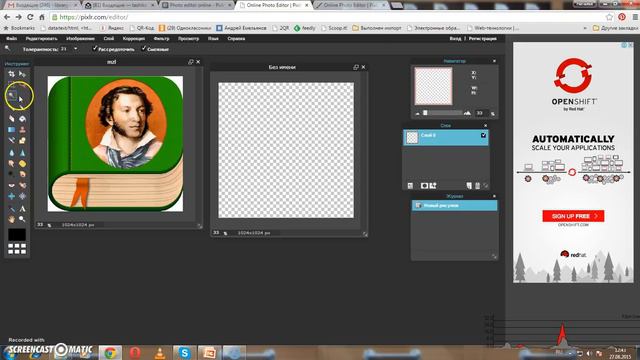Open Skype from the taskbar
The width and height of the screenshot is (640, 360).
coord(184,352)
